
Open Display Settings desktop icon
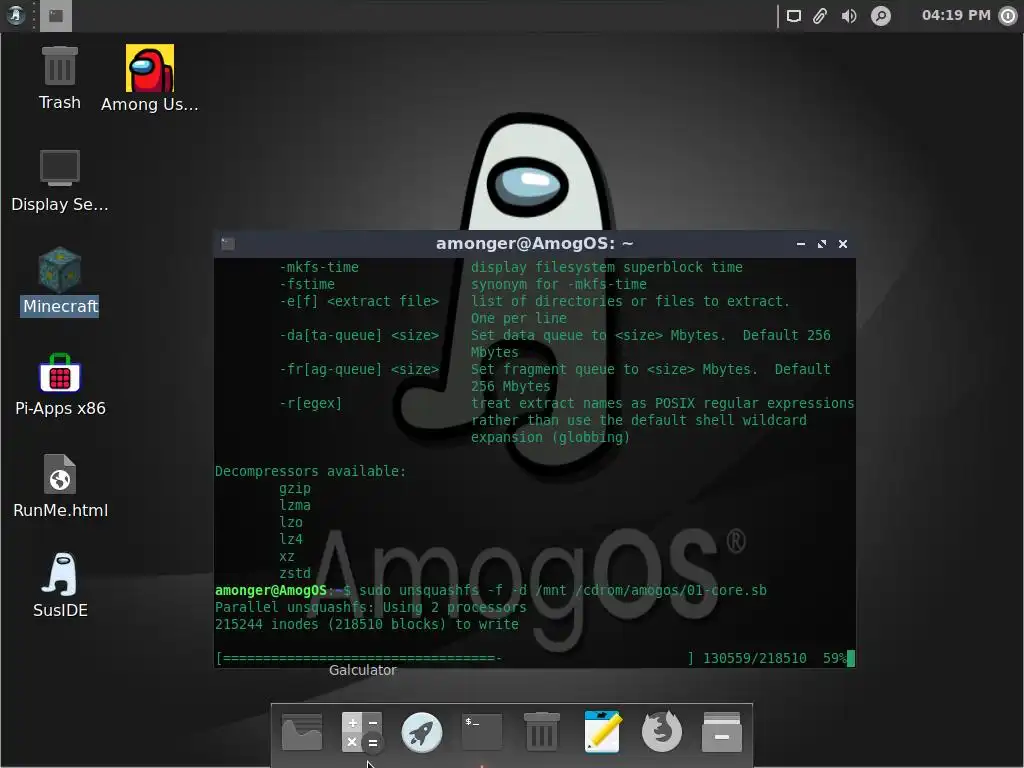click(x=59, y=180)
